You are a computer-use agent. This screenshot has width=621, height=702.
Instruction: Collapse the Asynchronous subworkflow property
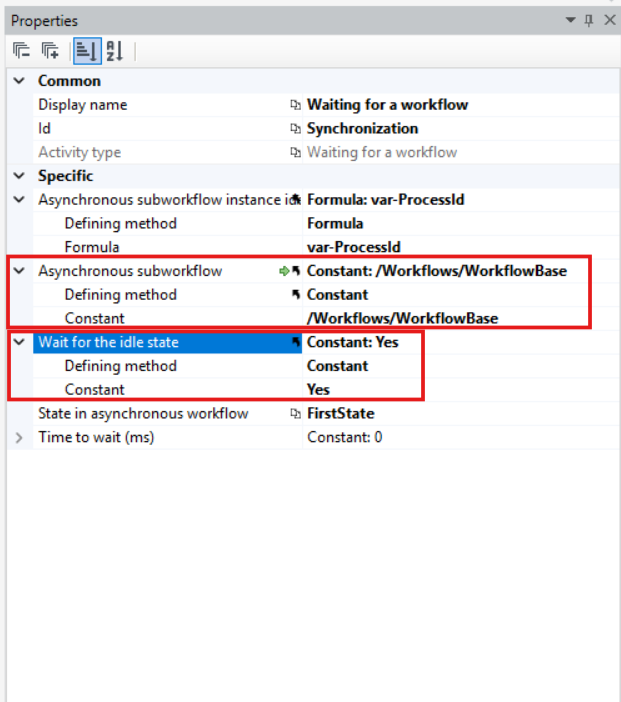click(19, 271)
